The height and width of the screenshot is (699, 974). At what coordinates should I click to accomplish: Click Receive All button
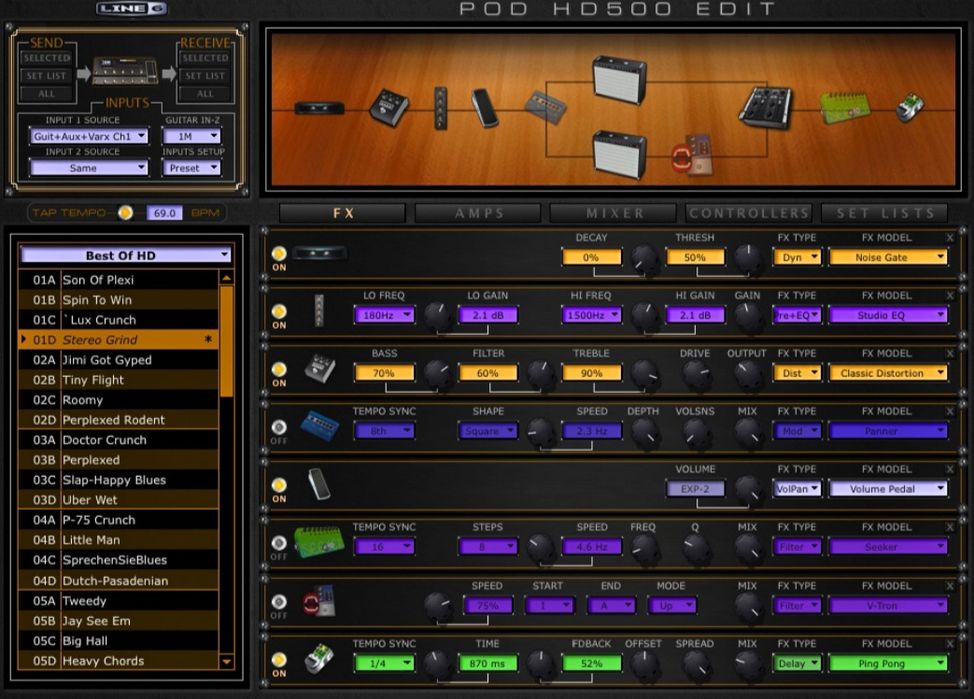[x=205, y=94]
